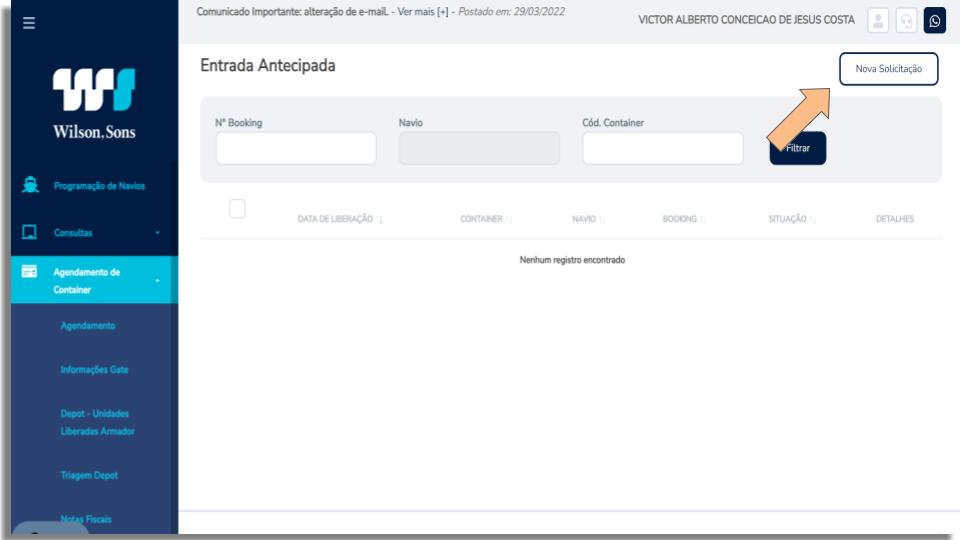Image resolution: width=960 pixels, height=540 pixels.
Task: Click the Nenhum registro encontrado message
Action: pos(572,260)
